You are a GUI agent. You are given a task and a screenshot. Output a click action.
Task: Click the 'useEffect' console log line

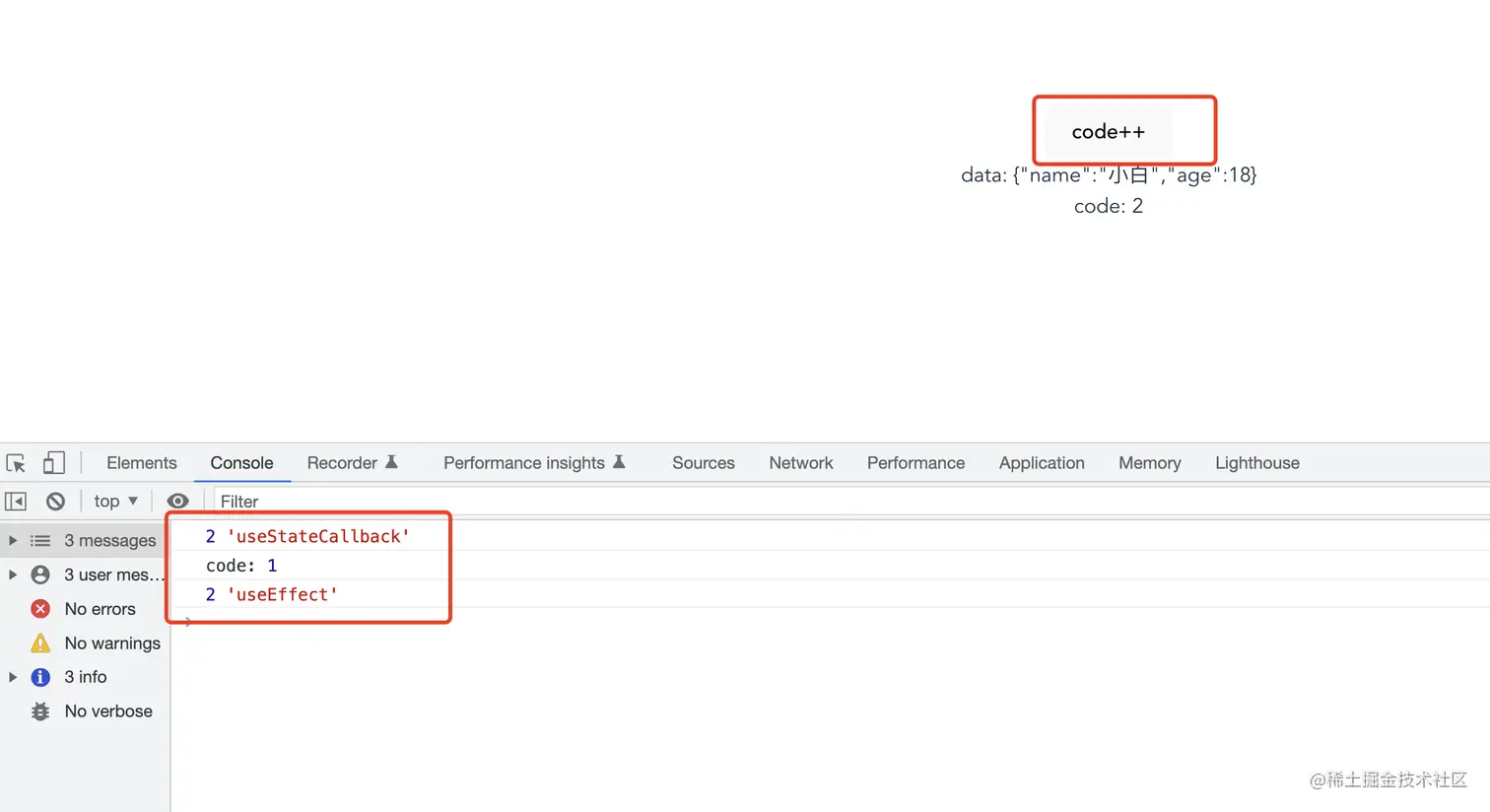(x=831, y=594)
